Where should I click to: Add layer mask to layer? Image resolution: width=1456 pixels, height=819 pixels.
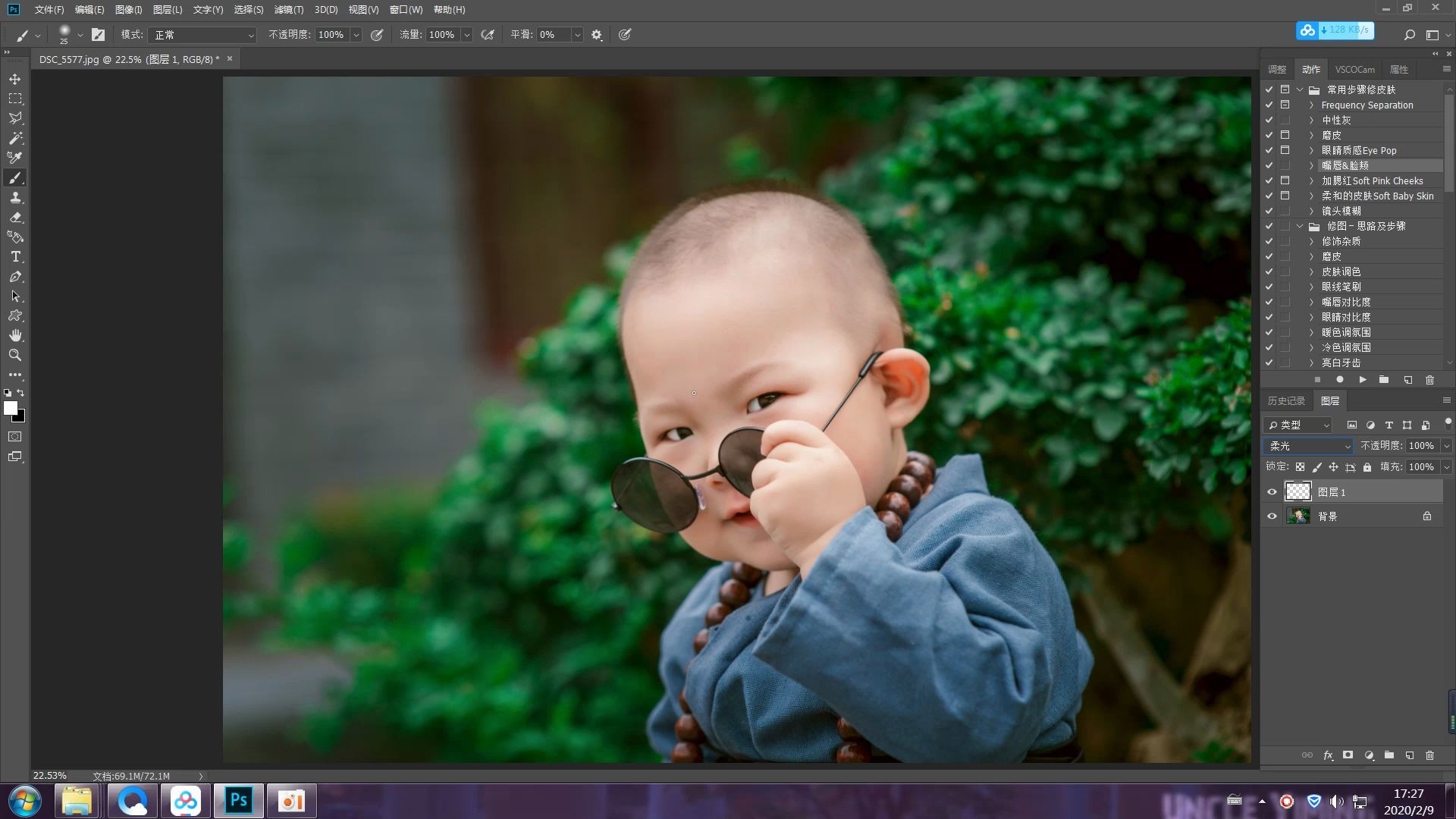click(x=1348, y=755)
